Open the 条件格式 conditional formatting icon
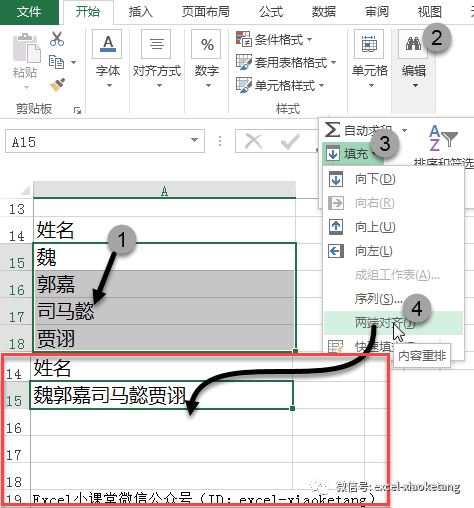 (244, 39)
